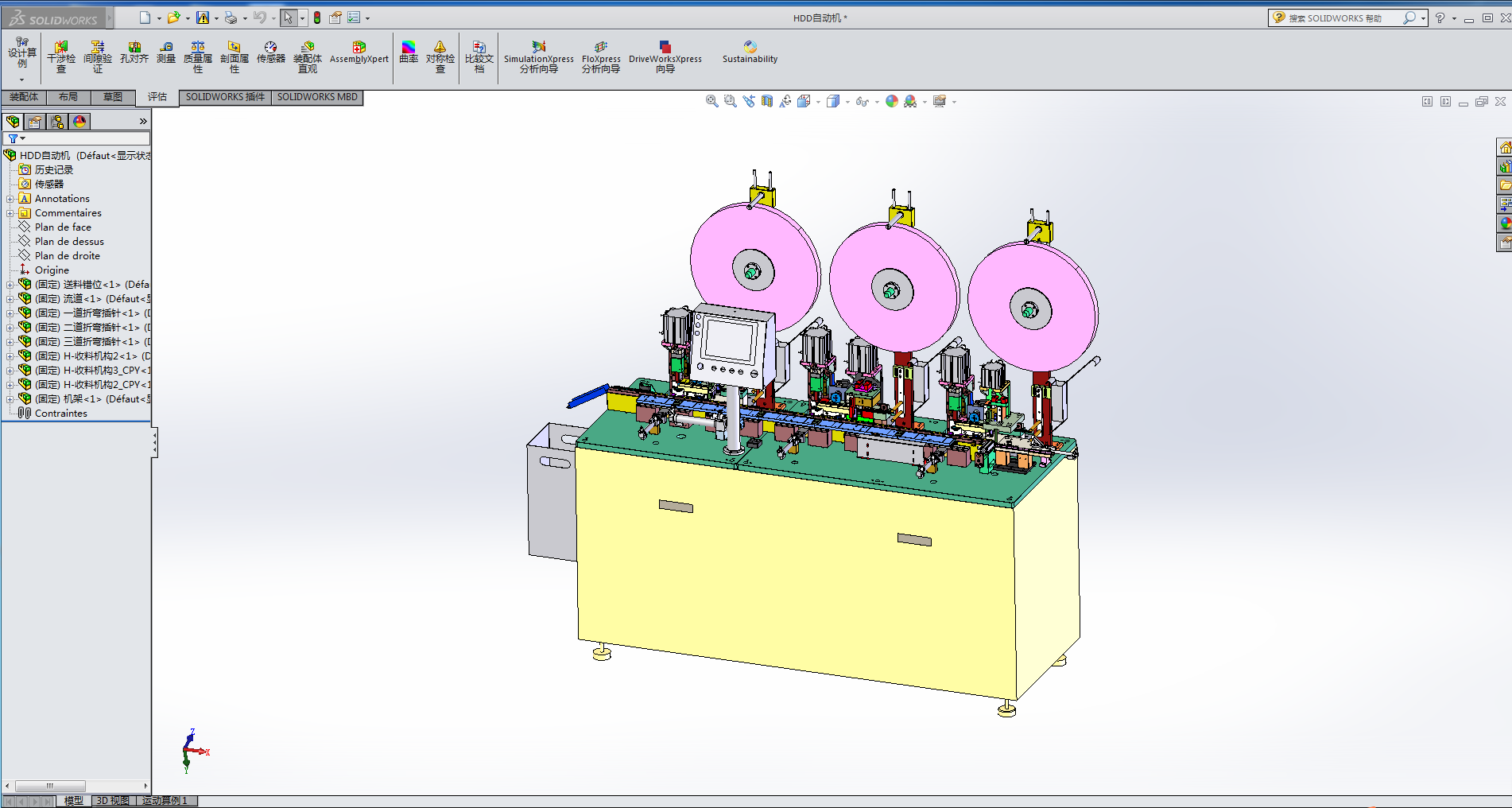The image size is (1512, 808).
Task: Start the SimulationXpress analysis wizard
Action: pos(538,56)
